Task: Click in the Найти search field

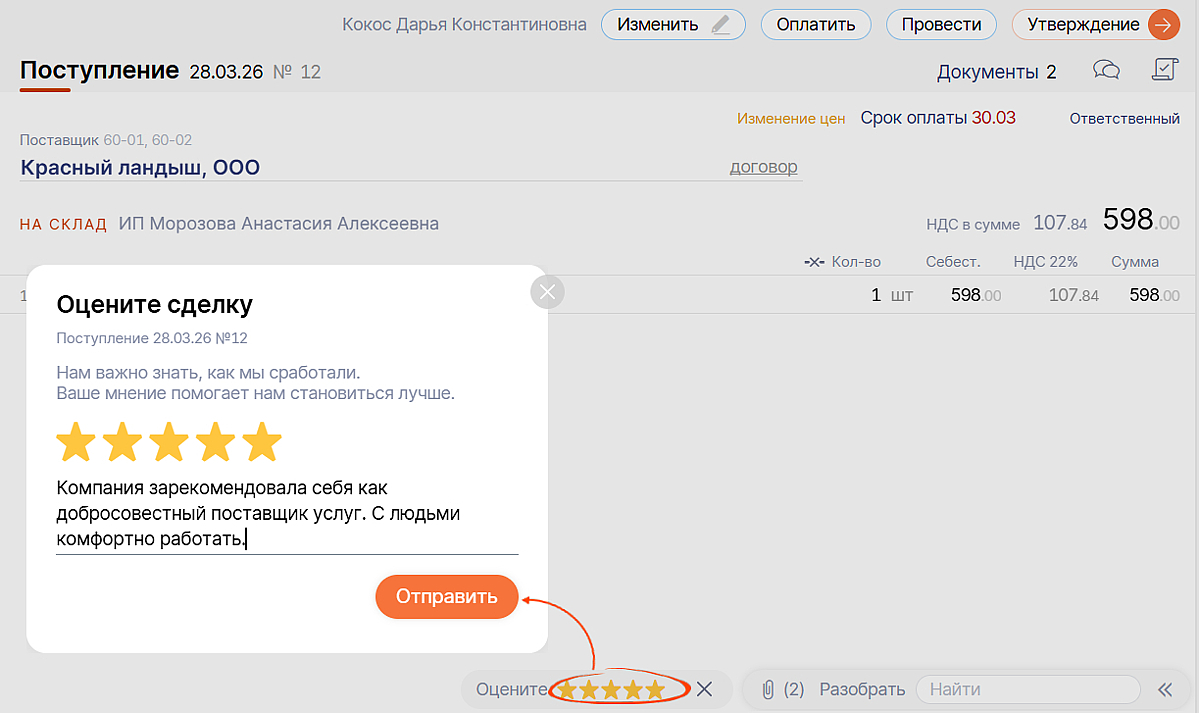Action: tap(1027, 689)
